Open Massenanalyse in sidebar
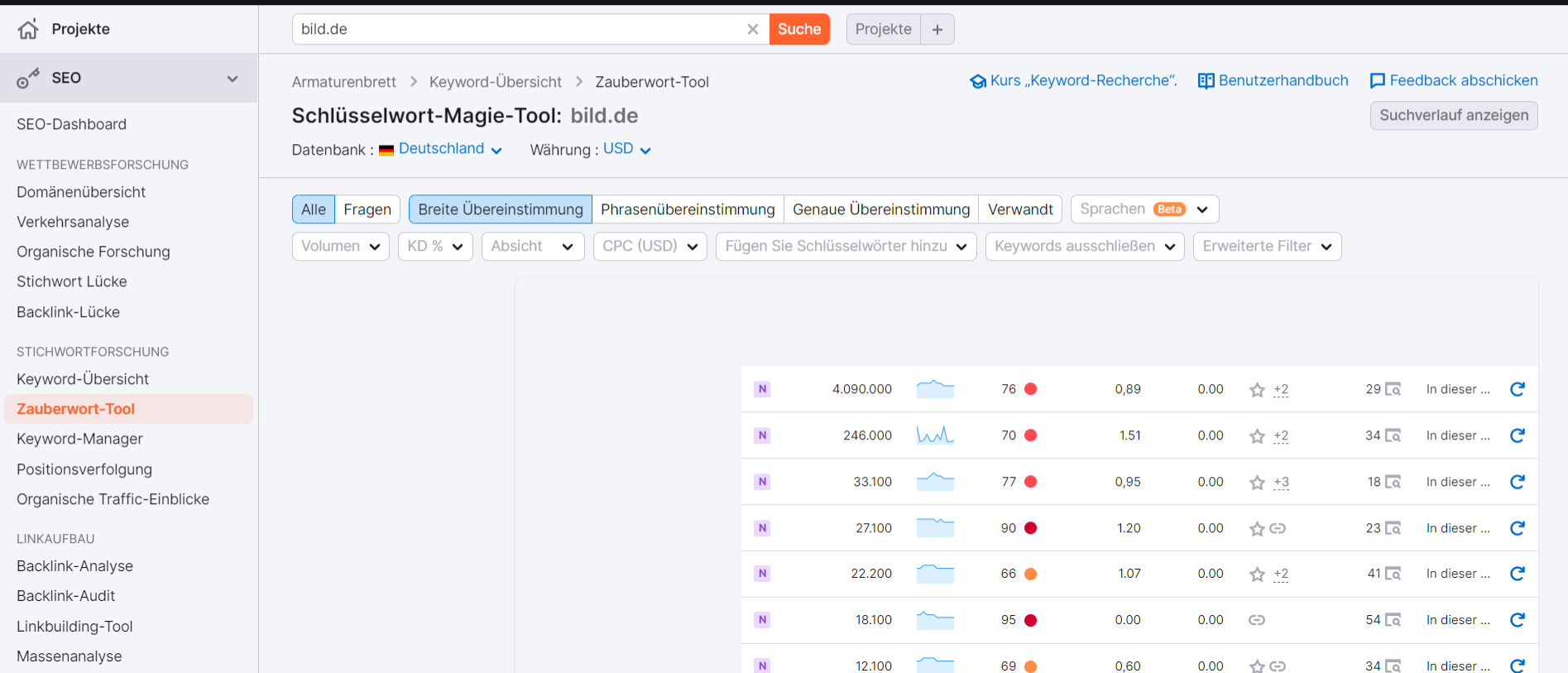The image size is (1568, 673). coord(70,656)
